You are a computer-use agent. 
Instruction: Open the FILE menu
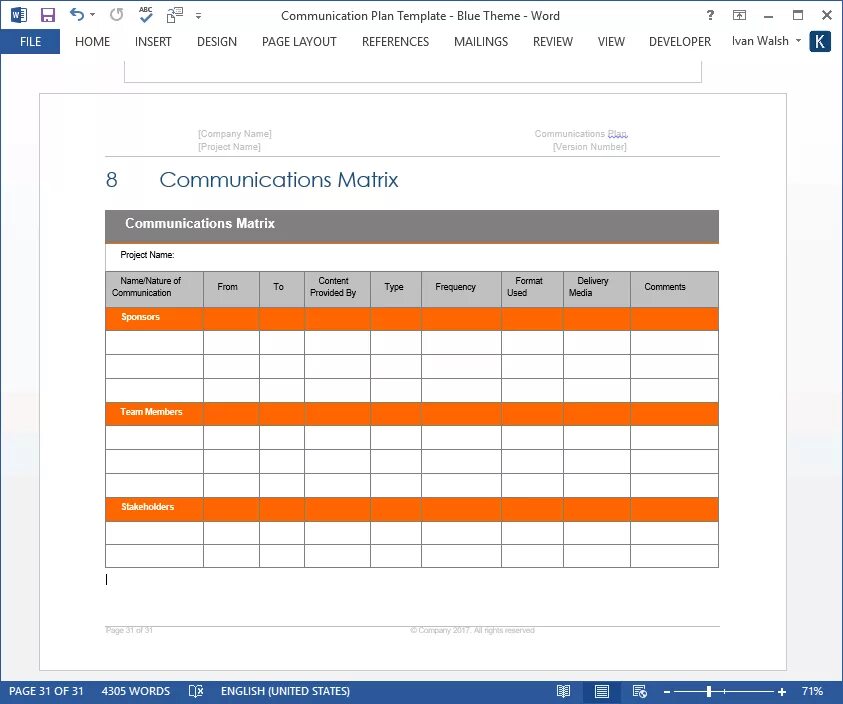pyautogui.click(x=30, y=41)
